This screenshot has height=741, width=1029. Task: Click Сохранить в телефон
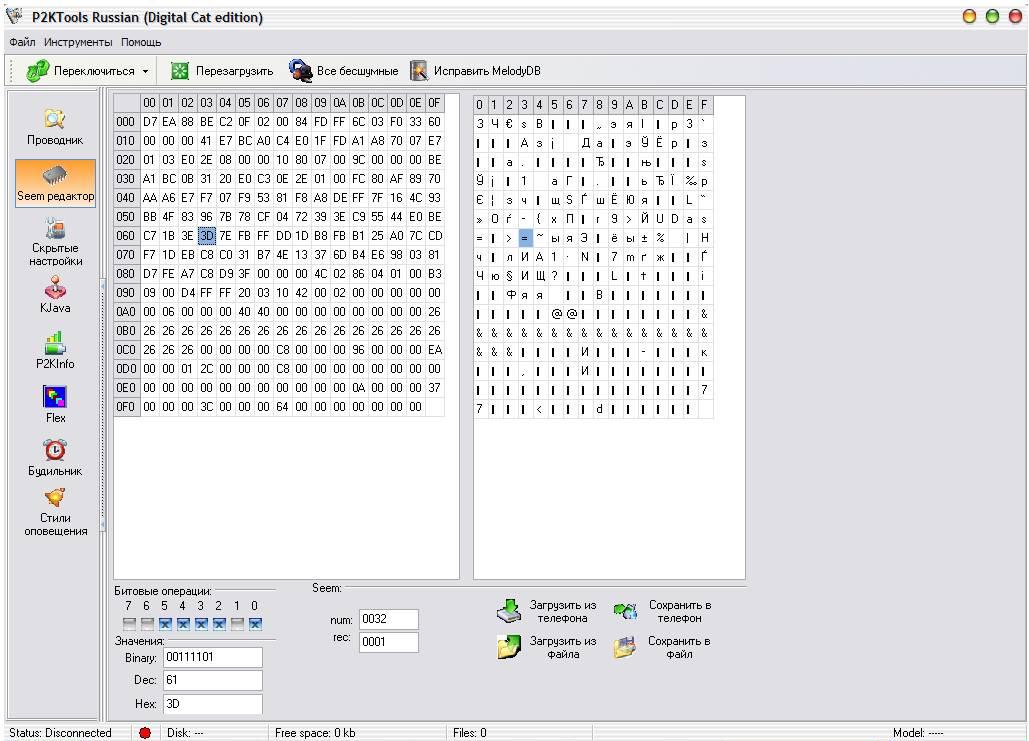tap(663, 611)
